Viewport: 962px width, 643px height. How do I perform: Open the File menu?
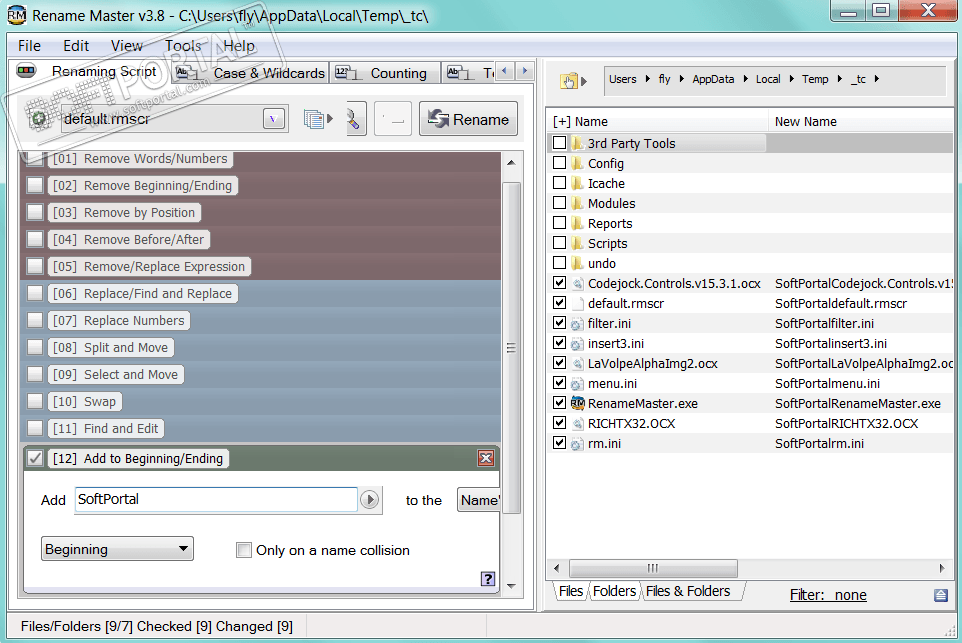tap(29, 46)
